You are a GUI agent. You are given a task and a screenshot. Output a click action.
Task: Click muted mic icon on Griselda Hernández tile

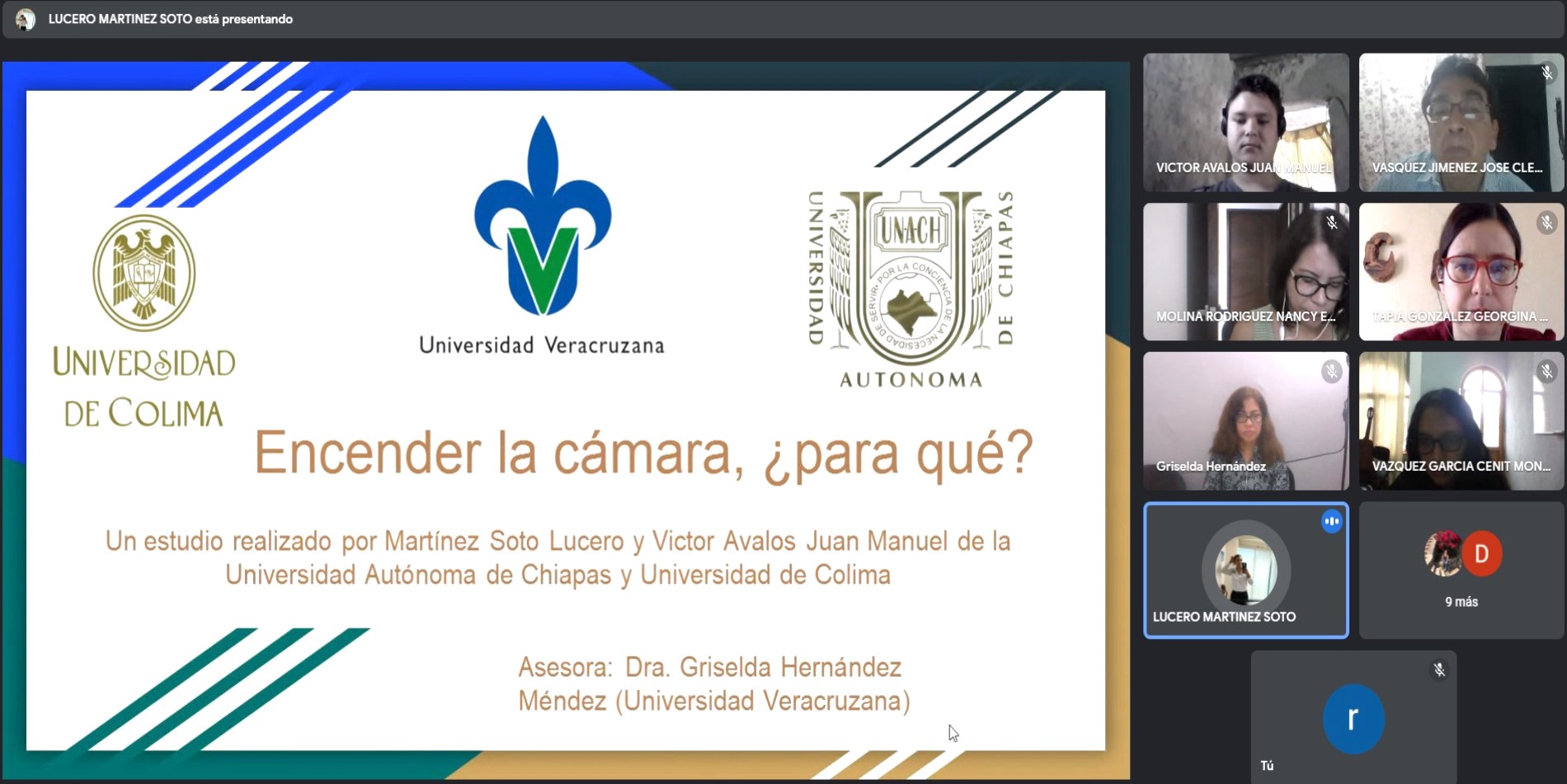pyautogui.click(x=1331, y=372)
